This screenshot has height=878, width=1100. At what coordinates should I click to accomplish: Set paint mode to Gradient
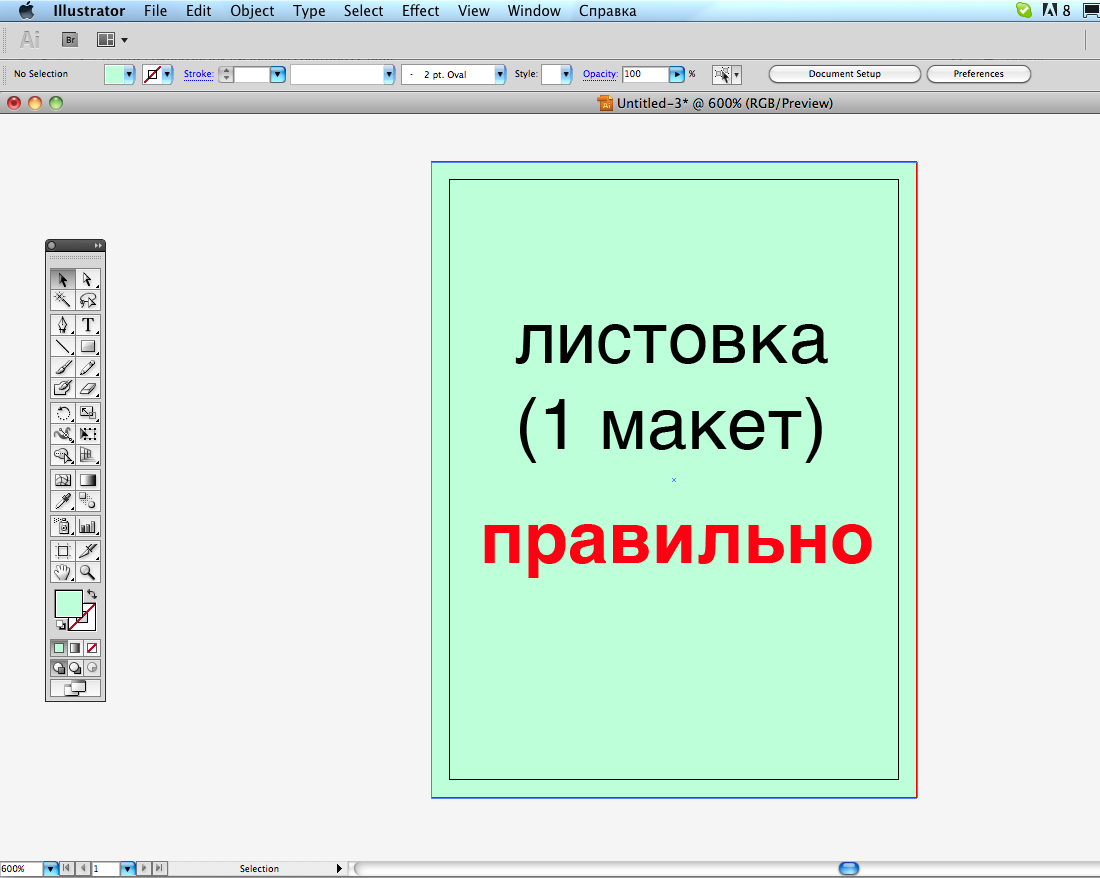click(x=75, y=648)
